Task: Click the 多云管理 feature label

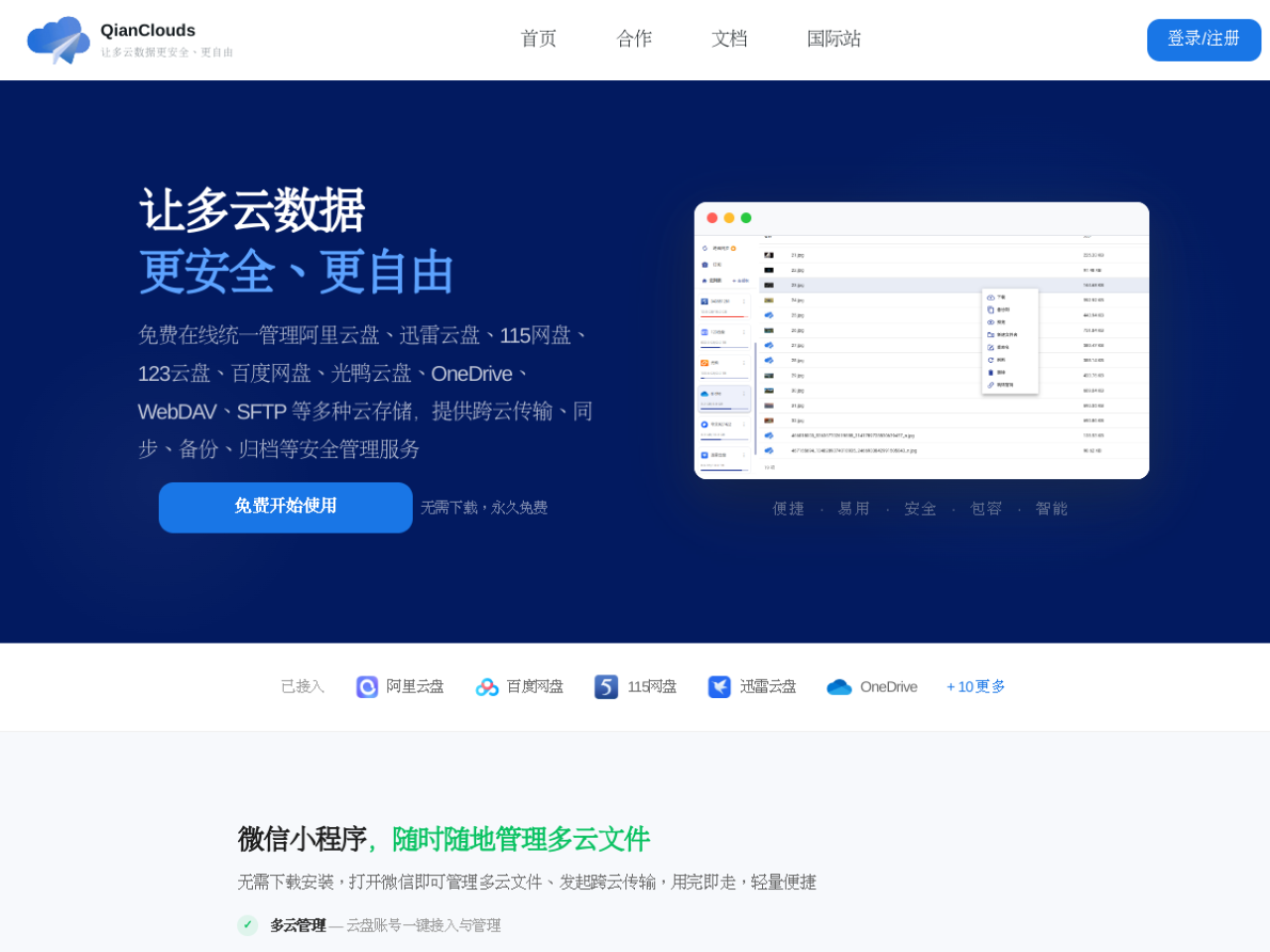Action: 298,925
